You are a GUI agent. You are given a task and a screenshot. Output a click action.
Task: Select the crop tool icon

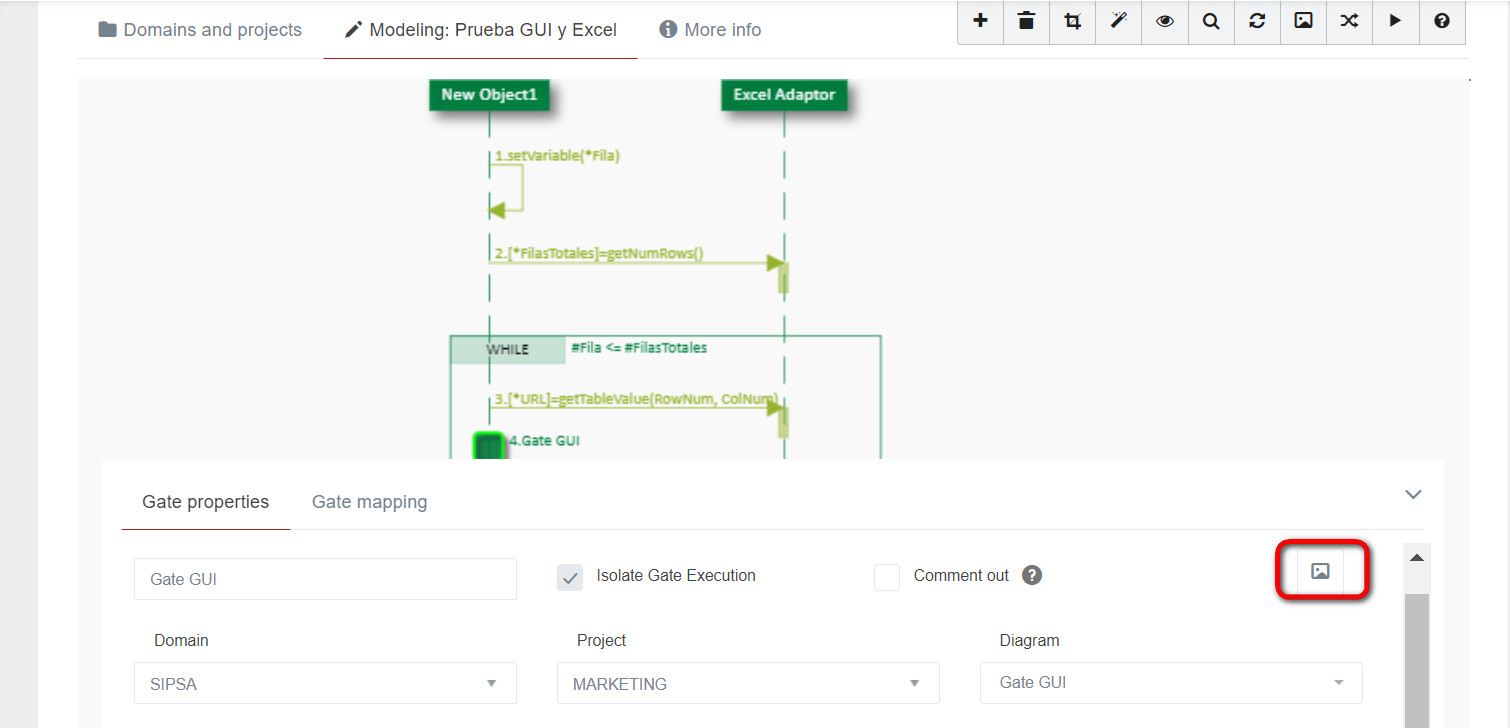pos(1072,21)
